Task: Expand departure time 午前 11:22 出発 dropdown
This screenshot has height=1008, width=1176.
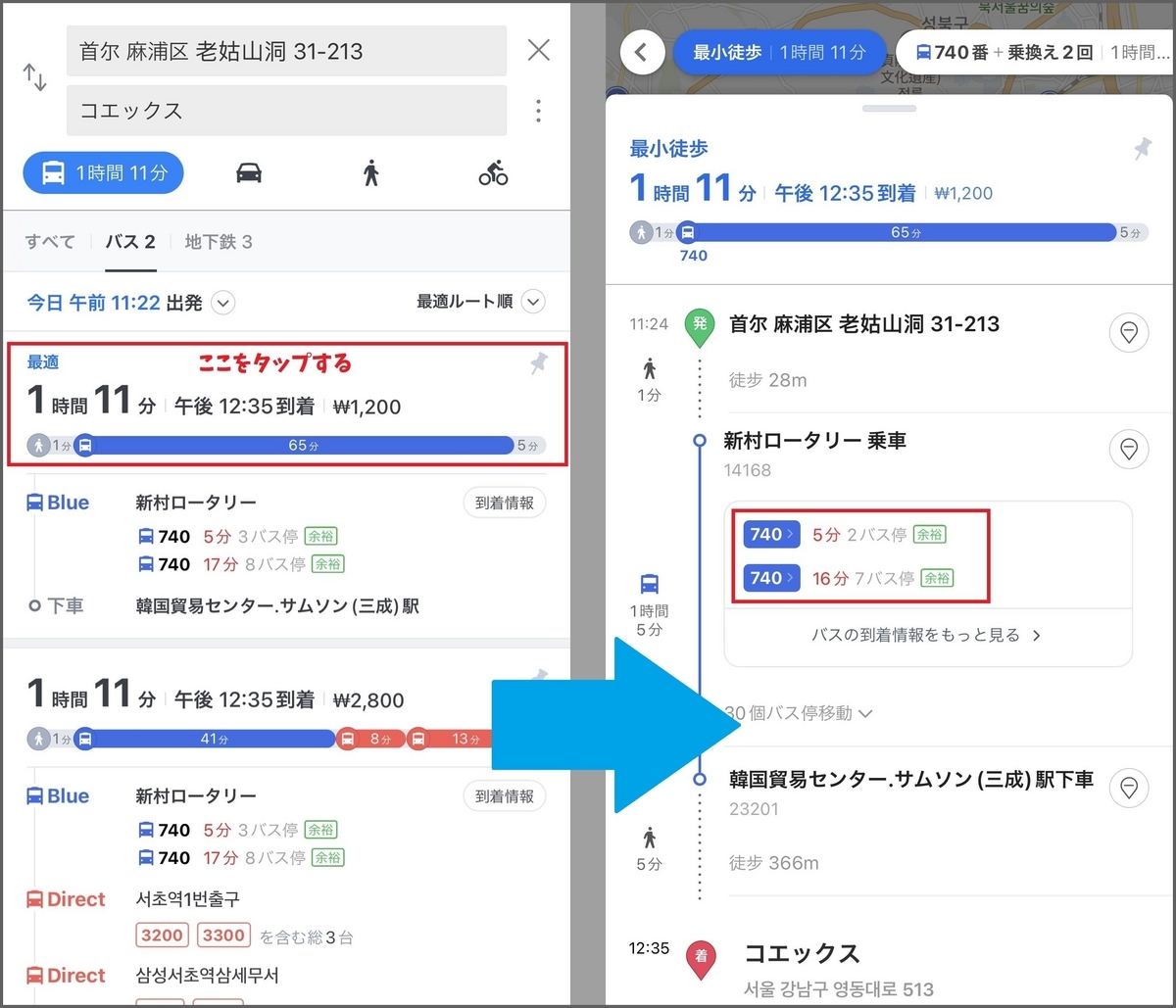Action: click(x=223, y=303)
